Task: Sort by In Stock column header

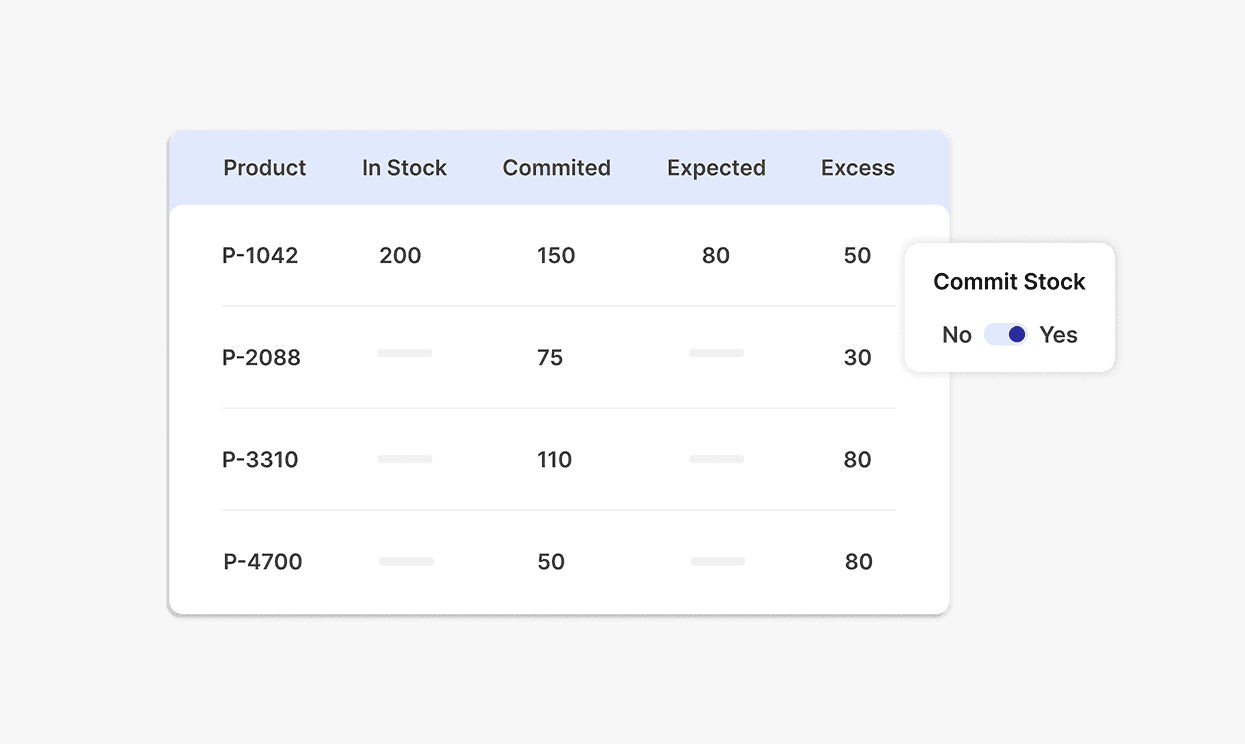Action: point(404,168)
